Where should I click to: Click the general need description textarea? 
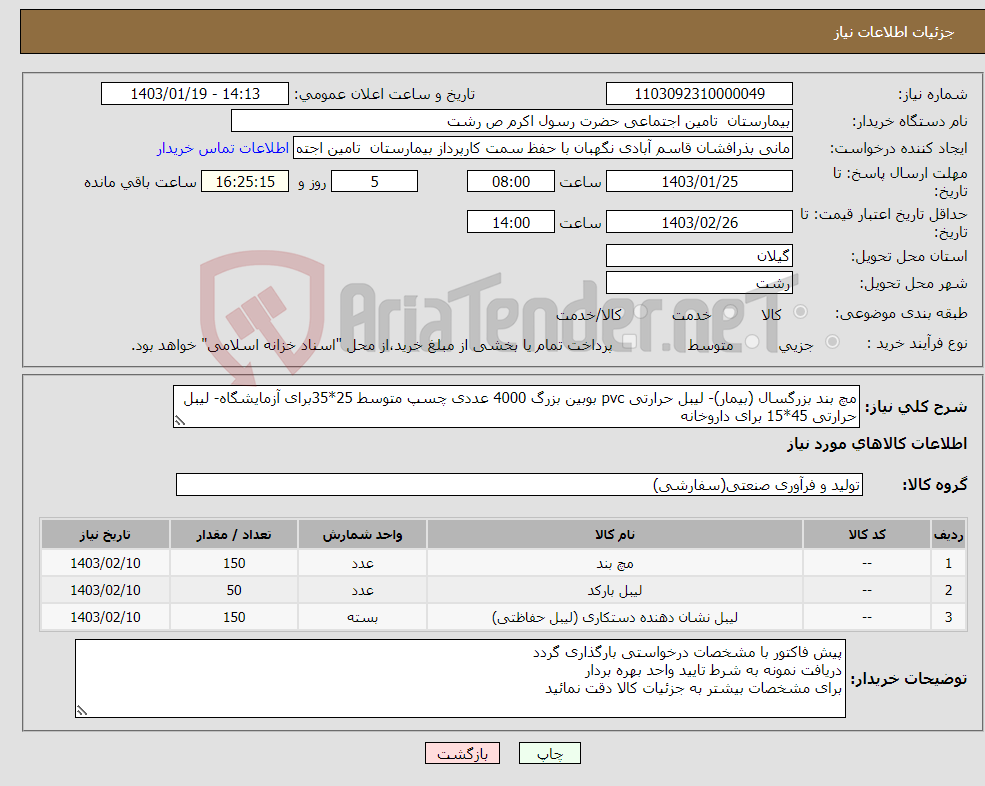pos(516,407)
